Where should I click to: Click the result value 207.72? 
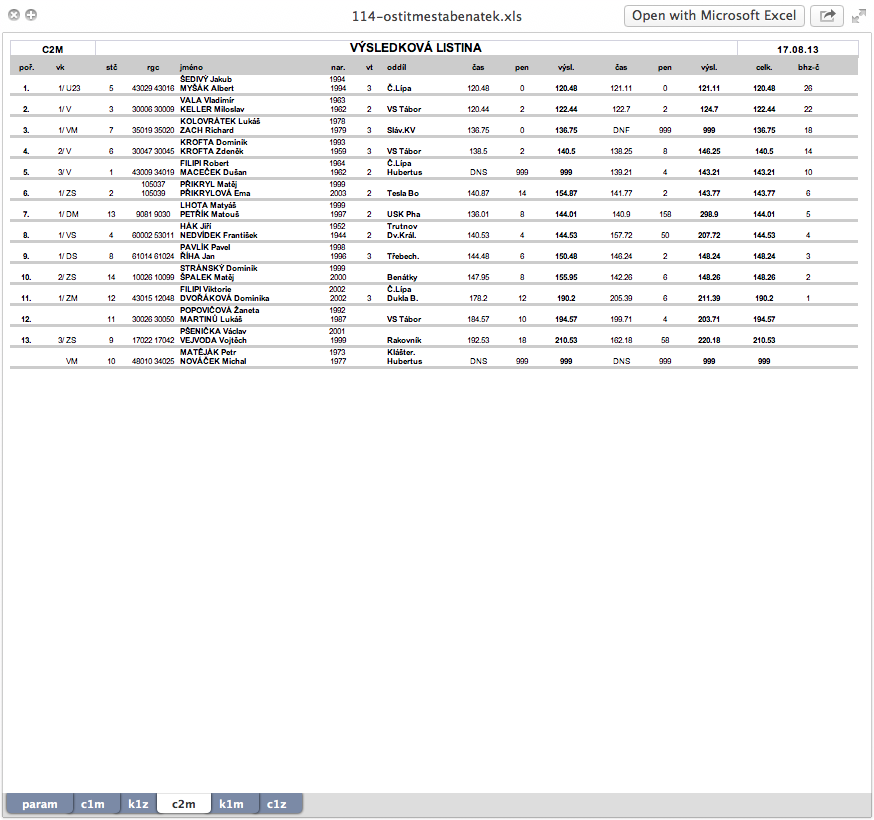[709, 235]
